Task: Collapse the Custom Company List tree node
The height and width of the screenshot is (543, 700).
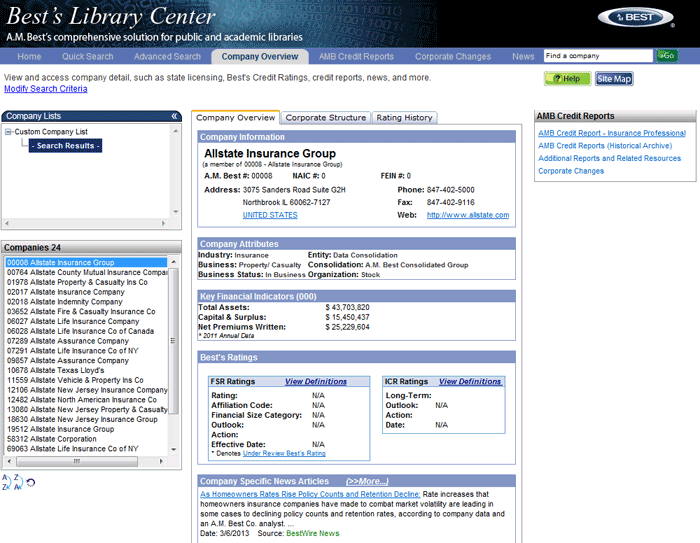Action: [x=8, y=132]
